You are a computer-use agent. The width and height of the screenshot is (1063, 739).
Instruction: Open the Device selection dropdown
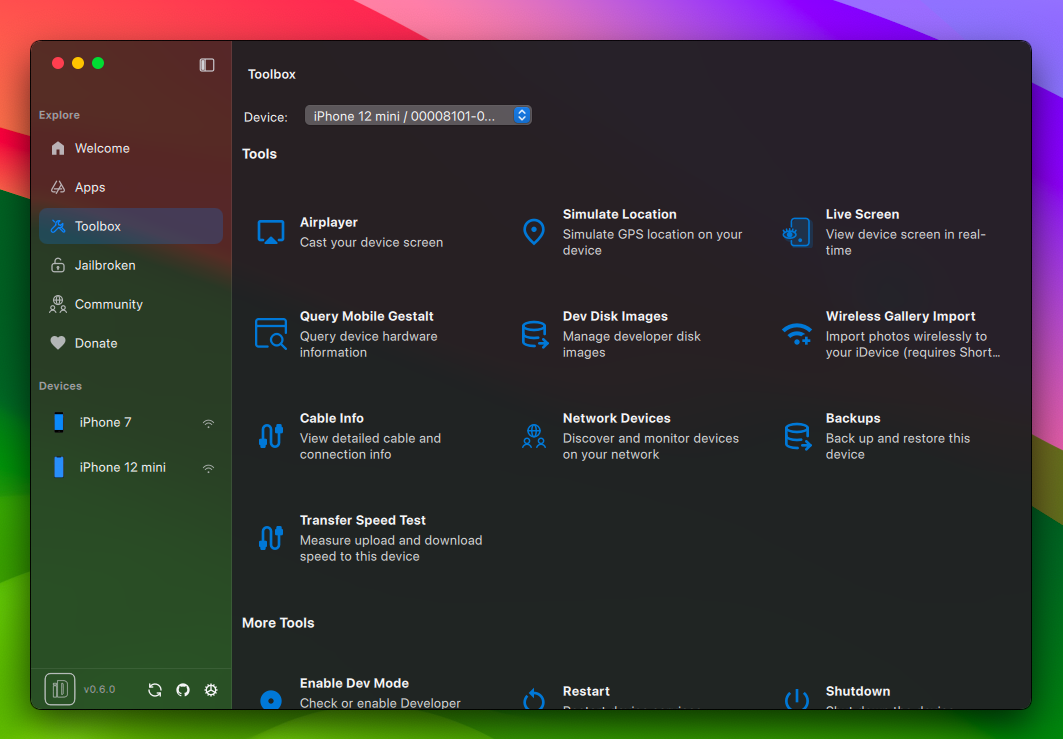(418, 116)
